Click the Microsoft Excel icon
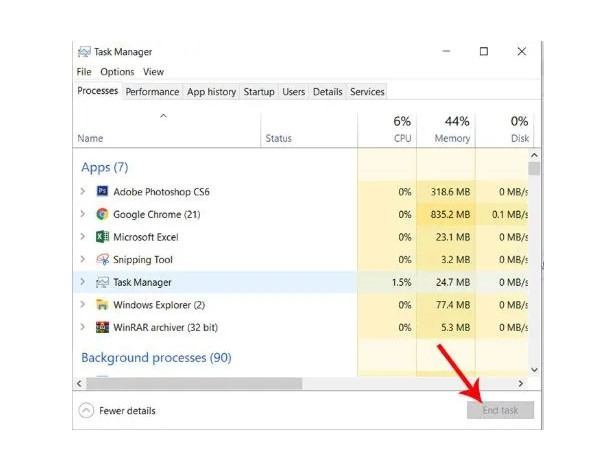 (x=102, y=237)
